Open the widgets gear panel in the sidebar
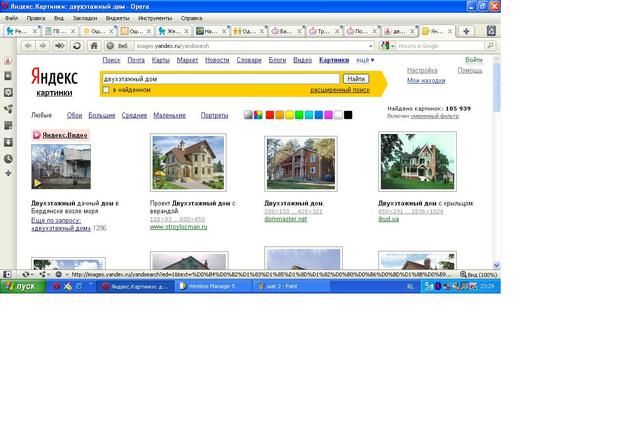The width and height of the screenshot is (640, 427). tap(8, 93)
